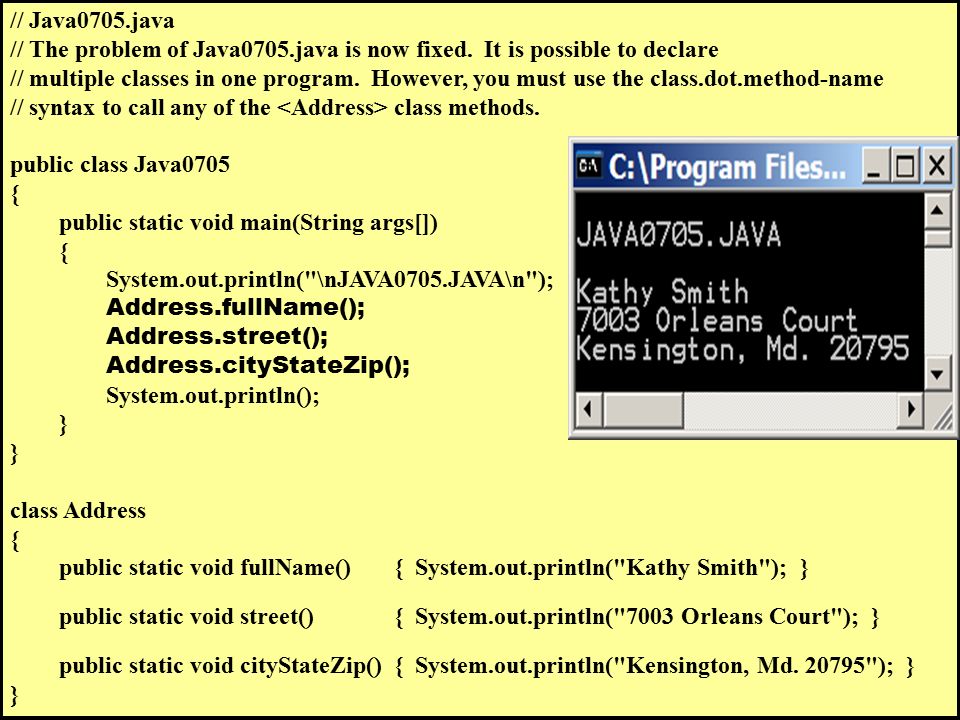Minimize the C:\Program Files console window

coord(875,165)
